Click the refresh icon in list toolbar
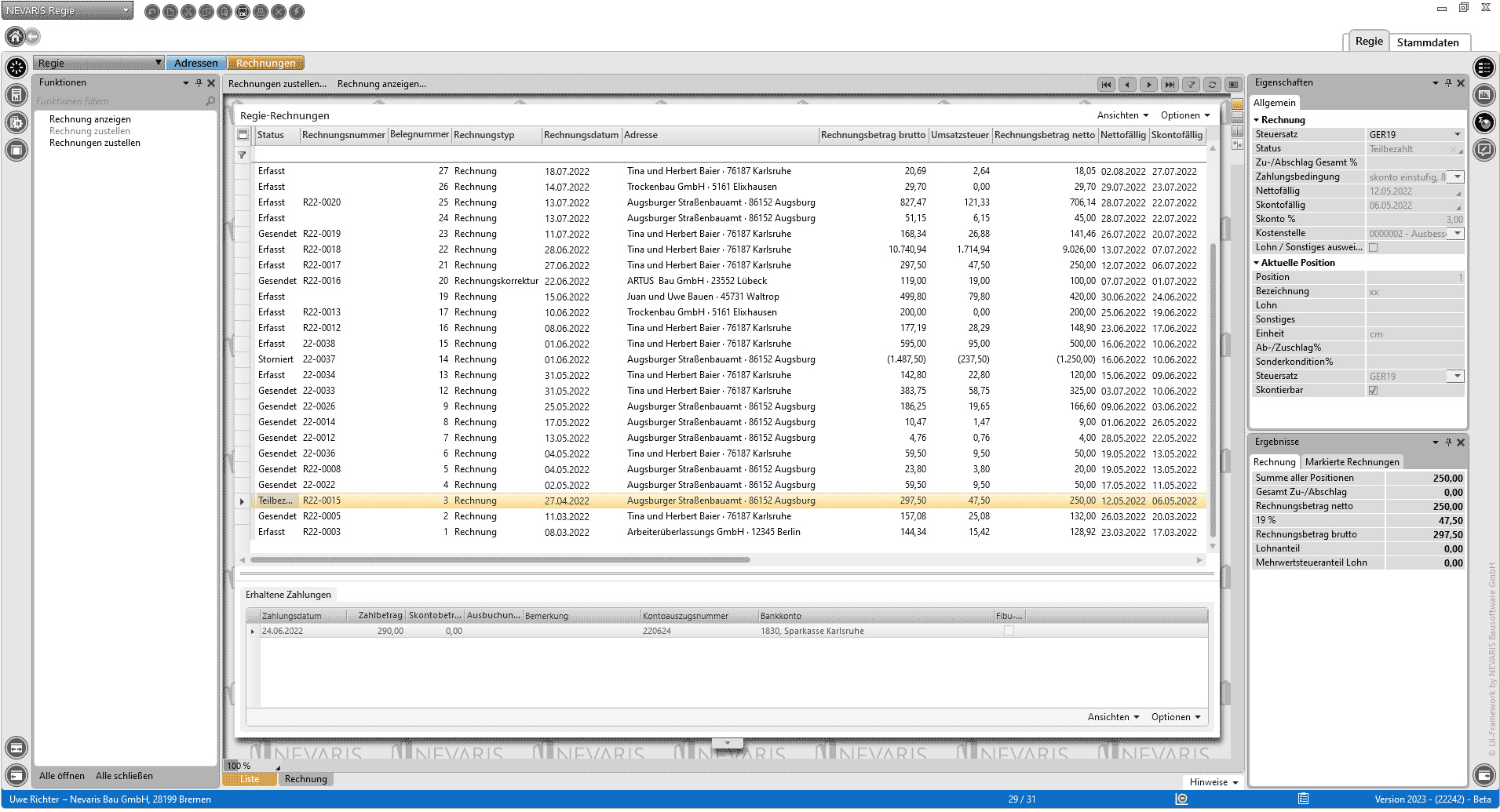Viewport: 1500px width, 812px height. coord(1212,85)
